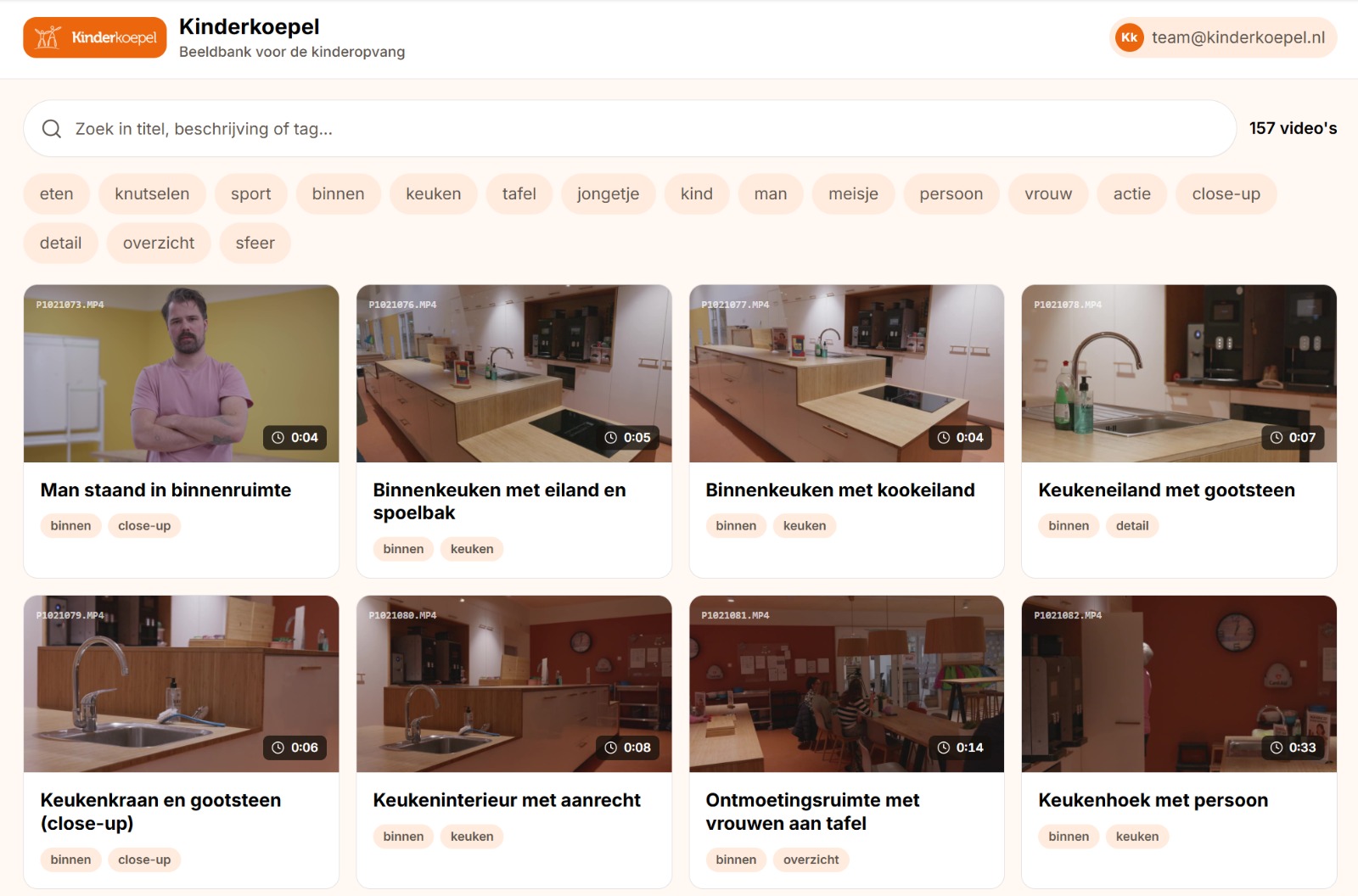Open the P1021077.MP4 video thumbnail
The height and width of the screenshot is (896, 1358).
(847, 373)
